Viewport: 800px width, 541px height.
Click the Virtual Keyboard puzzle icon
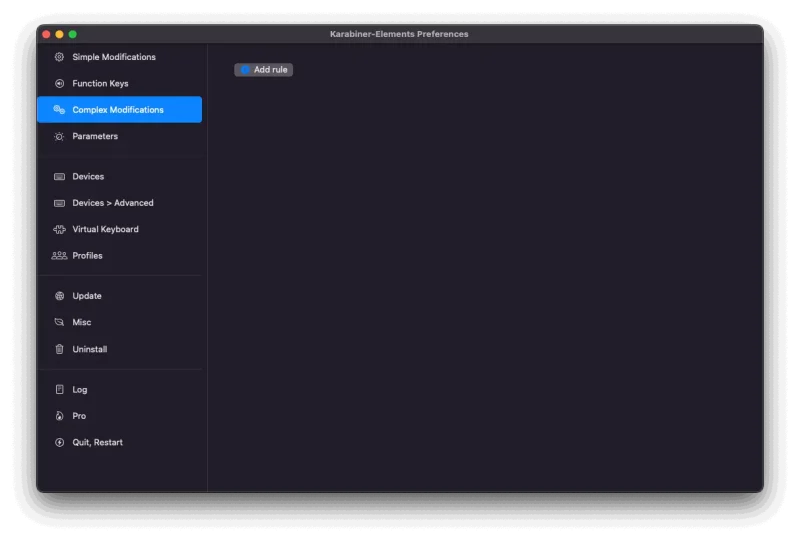[59, 230]
